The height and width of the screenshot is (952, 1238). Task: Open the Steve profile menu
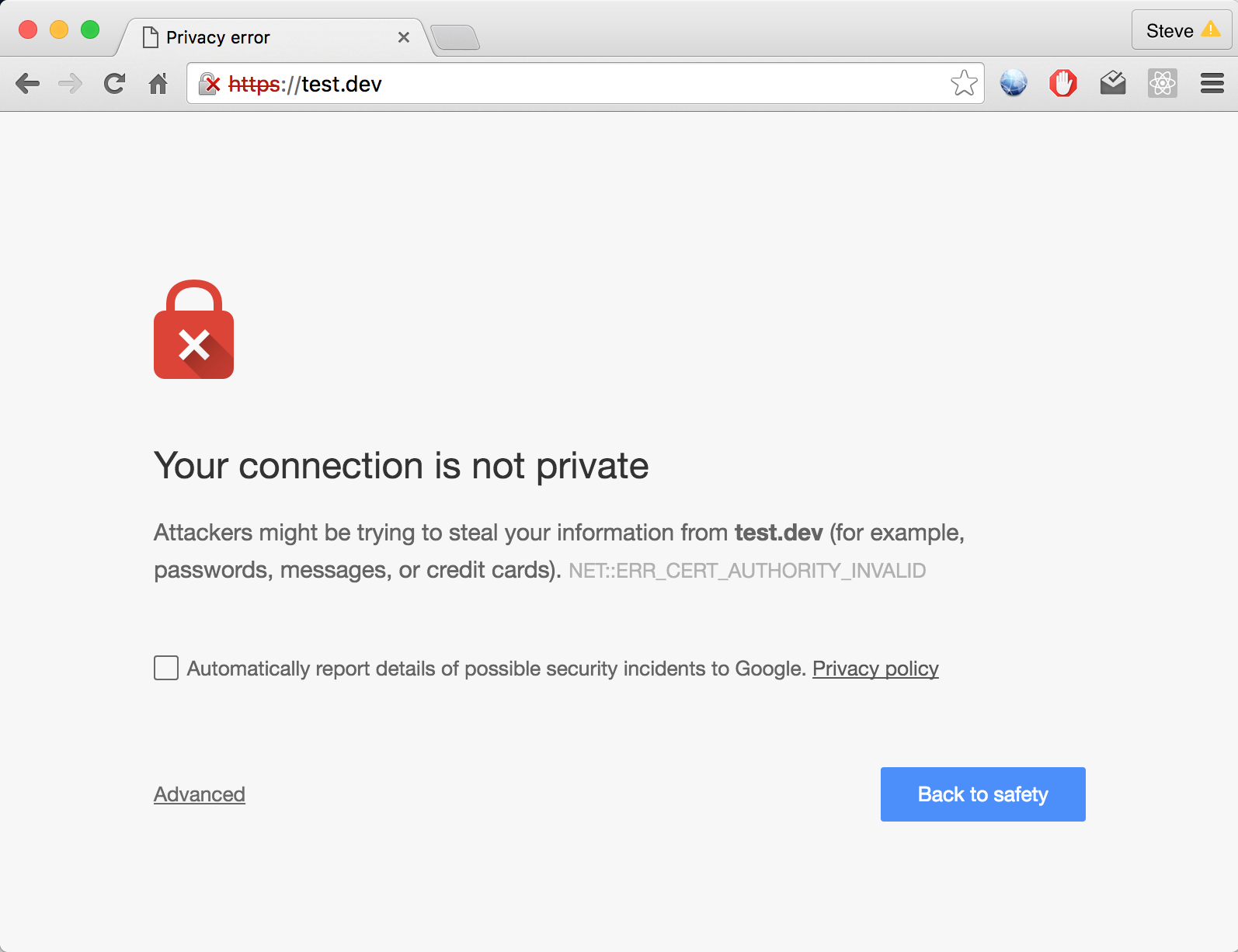(1181, 31)
